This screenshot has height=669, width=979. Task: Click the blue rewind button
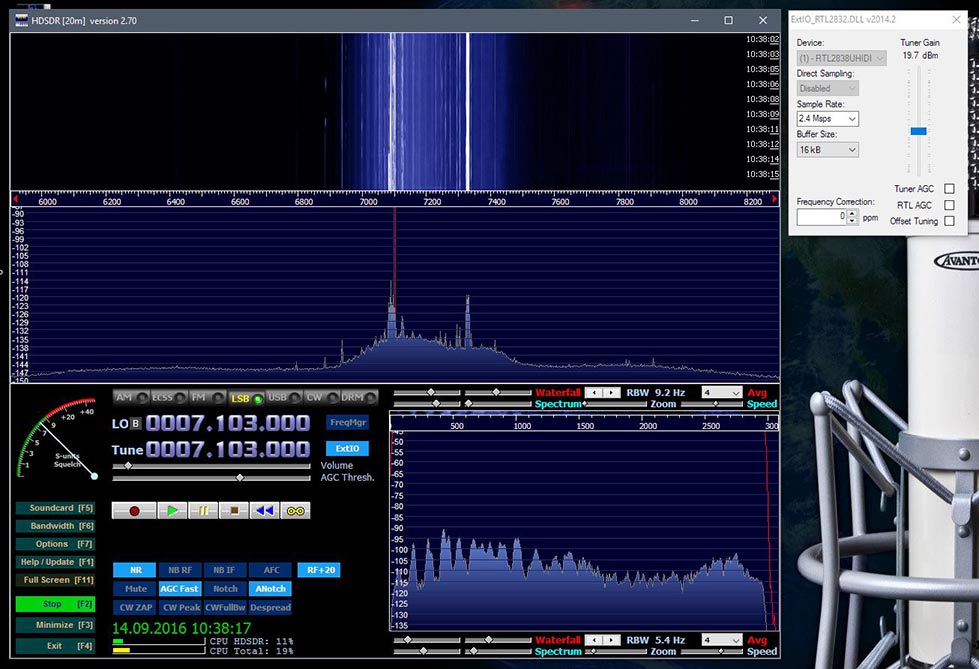(x=264, y=510)
